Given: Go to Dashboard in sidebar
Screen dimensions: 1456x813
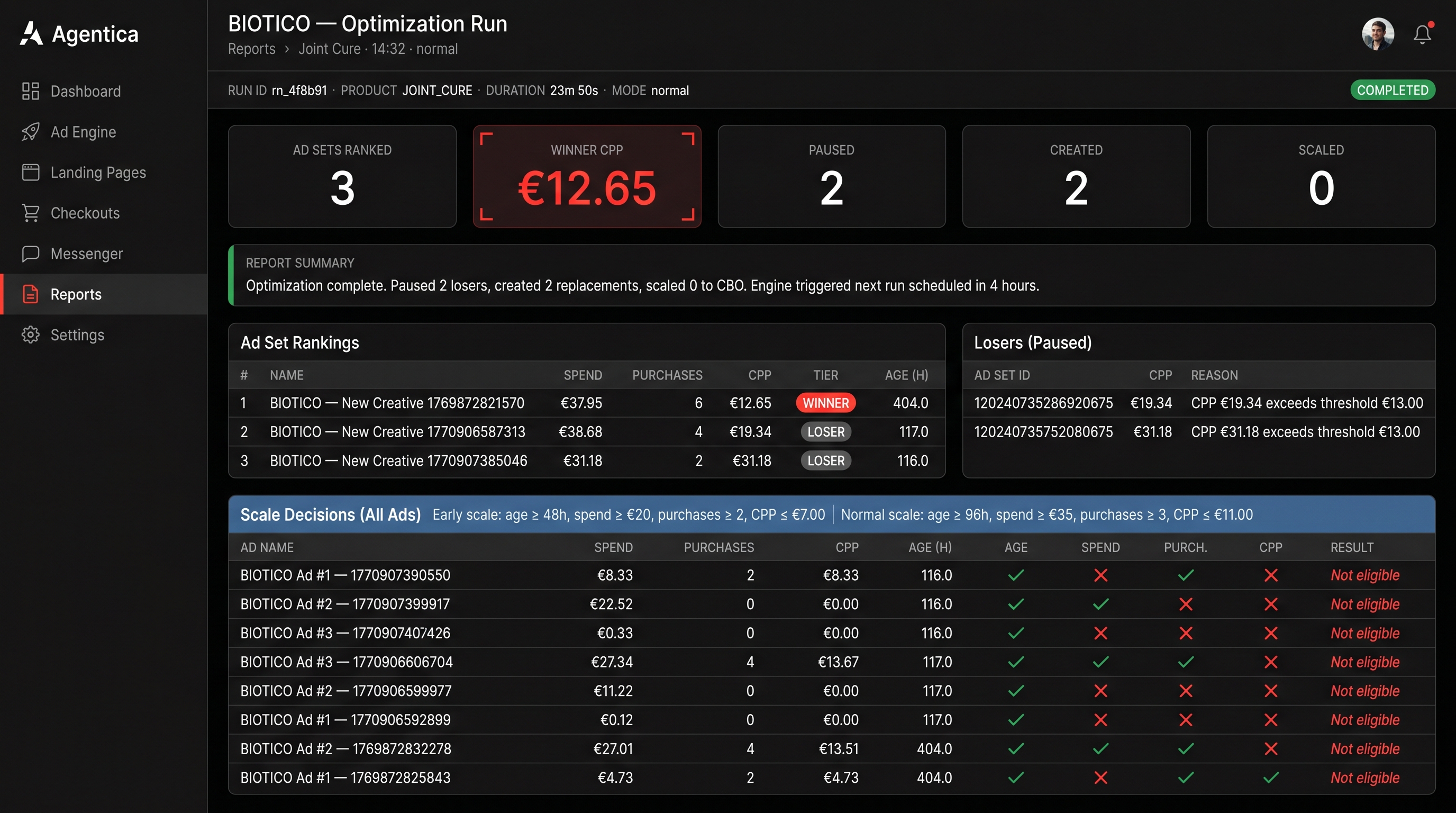Looking at the screenshot, I should point(104,91).
